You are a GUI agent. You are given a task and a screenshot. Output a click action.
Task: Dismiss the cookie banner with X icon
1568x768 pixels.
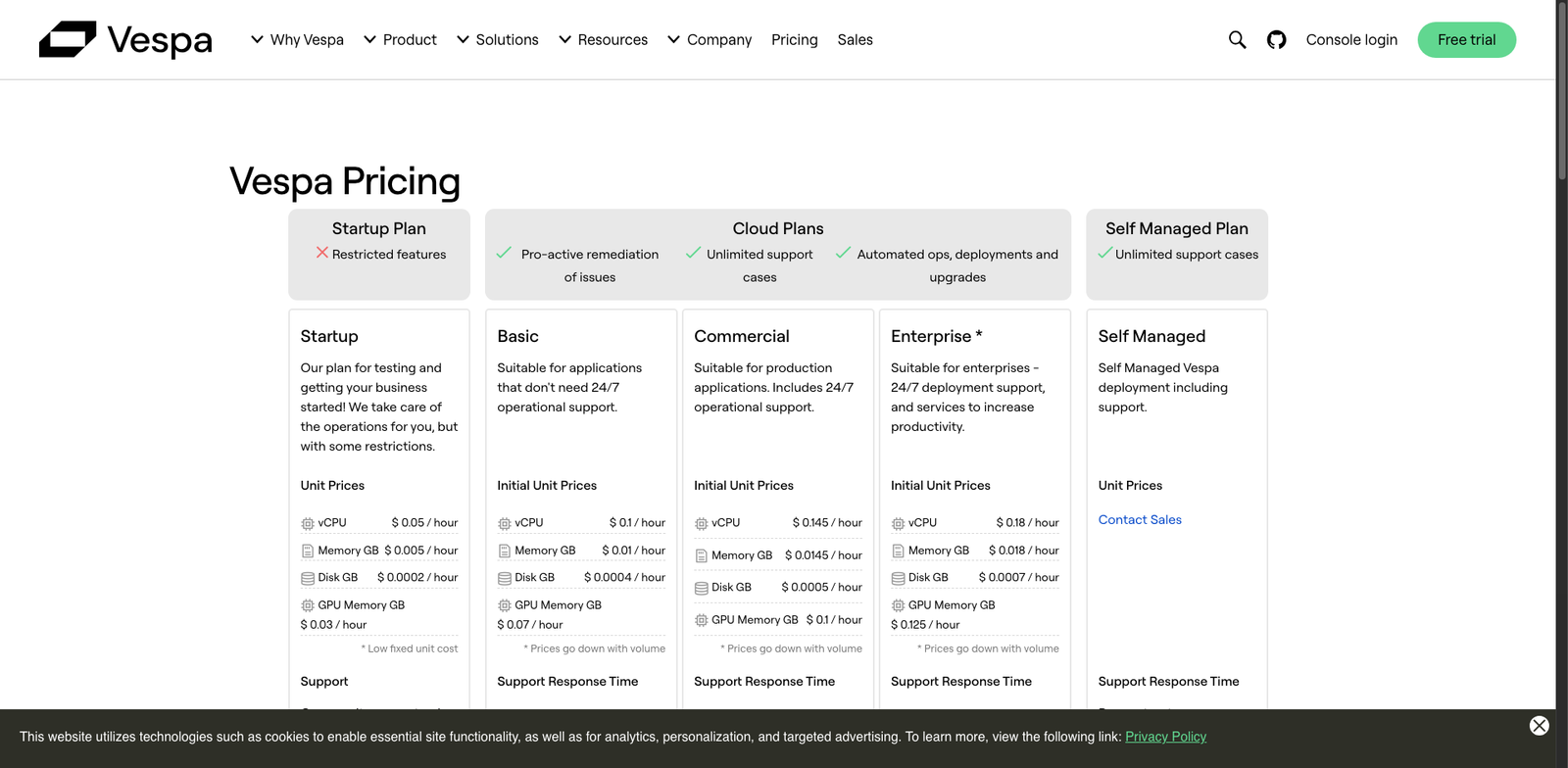pyautogui.click(x=1539, y=726)
